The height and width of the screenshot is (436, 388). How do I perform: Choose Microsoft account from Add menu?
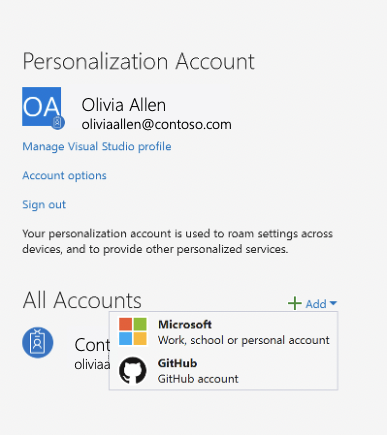pos(223,332)
